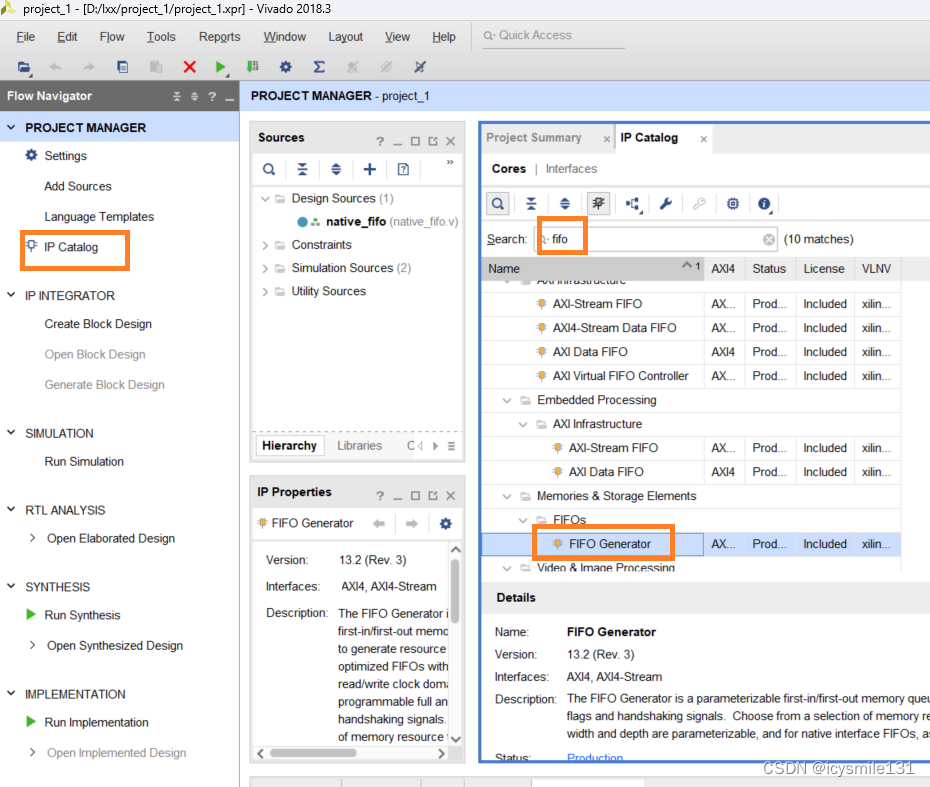The image size is (930, 787).
Task: Click the forward arrow in IP Properties
Action: pyautogui.click(x=412, y=524)
